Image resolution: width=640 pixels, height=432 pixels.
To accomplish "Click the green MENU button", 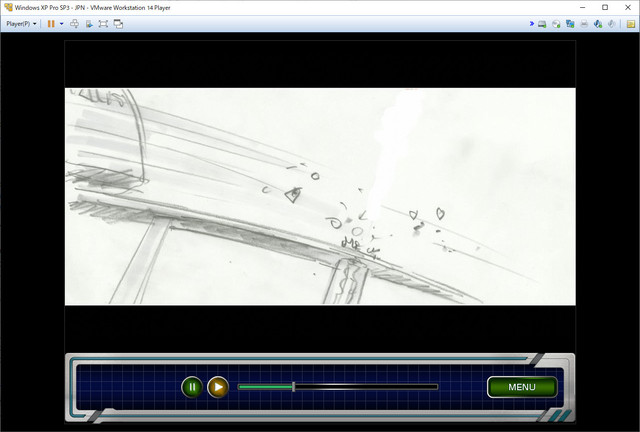I will coord(522,387).
